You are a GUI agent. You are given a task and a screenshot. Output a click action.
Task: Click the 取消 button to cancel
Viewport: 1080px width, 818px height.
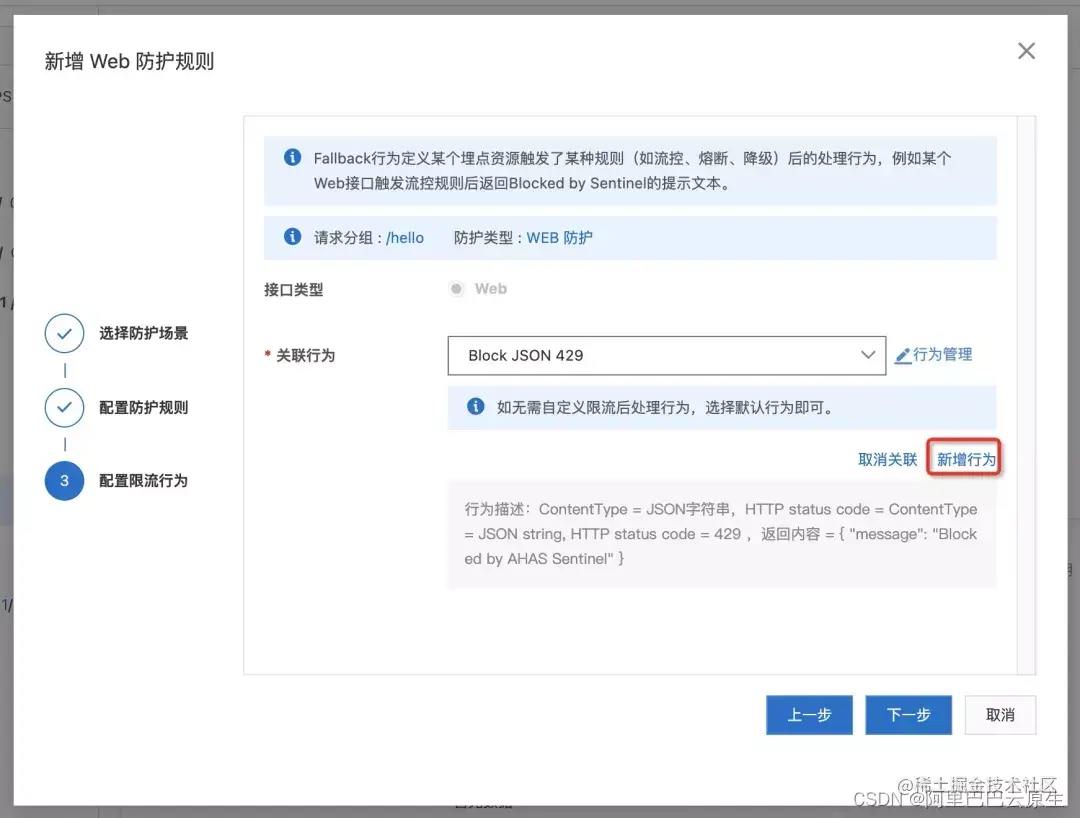coord(1000,714)
